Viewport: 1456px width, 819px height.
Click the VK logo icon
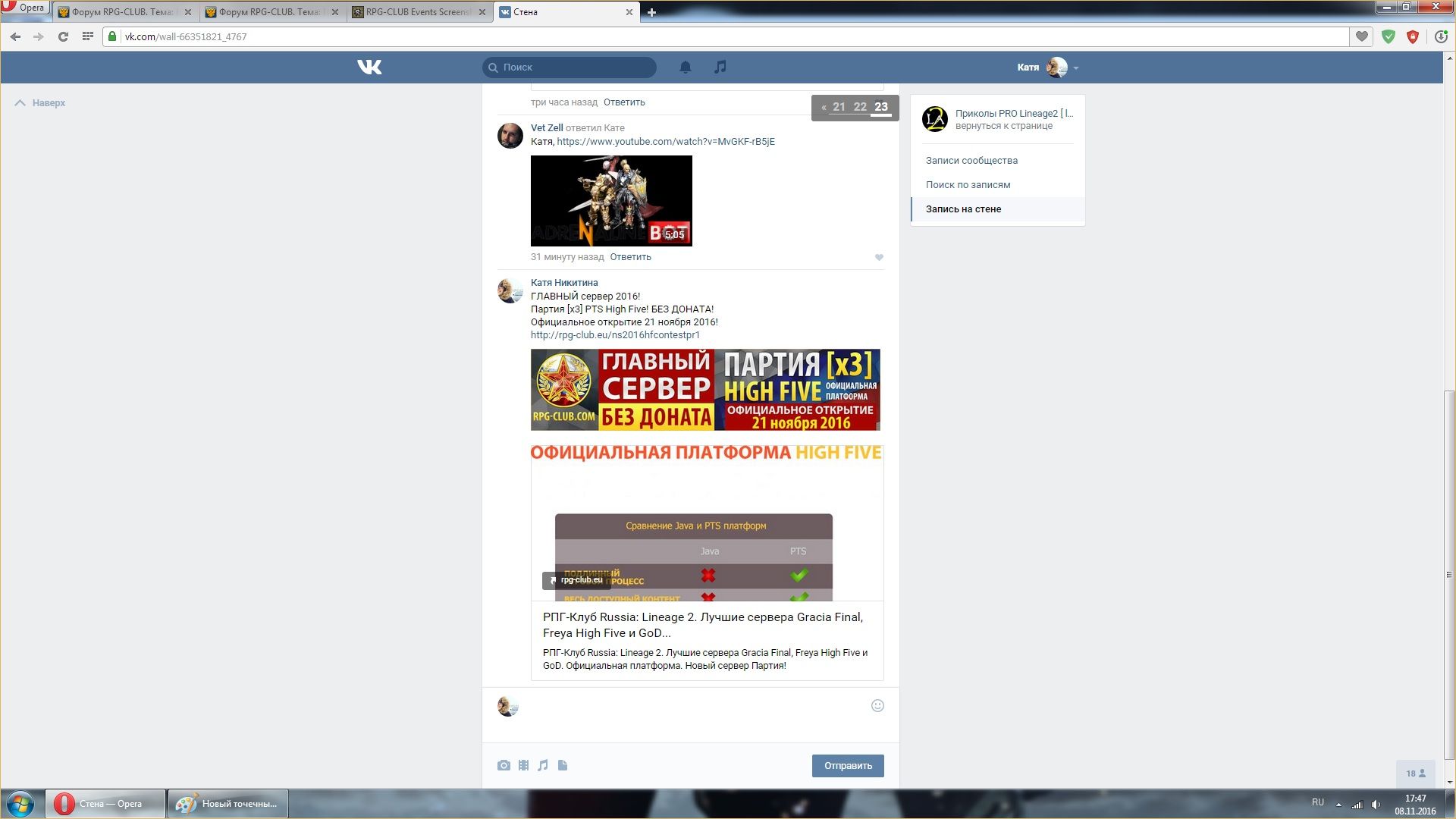coord(369,67)
